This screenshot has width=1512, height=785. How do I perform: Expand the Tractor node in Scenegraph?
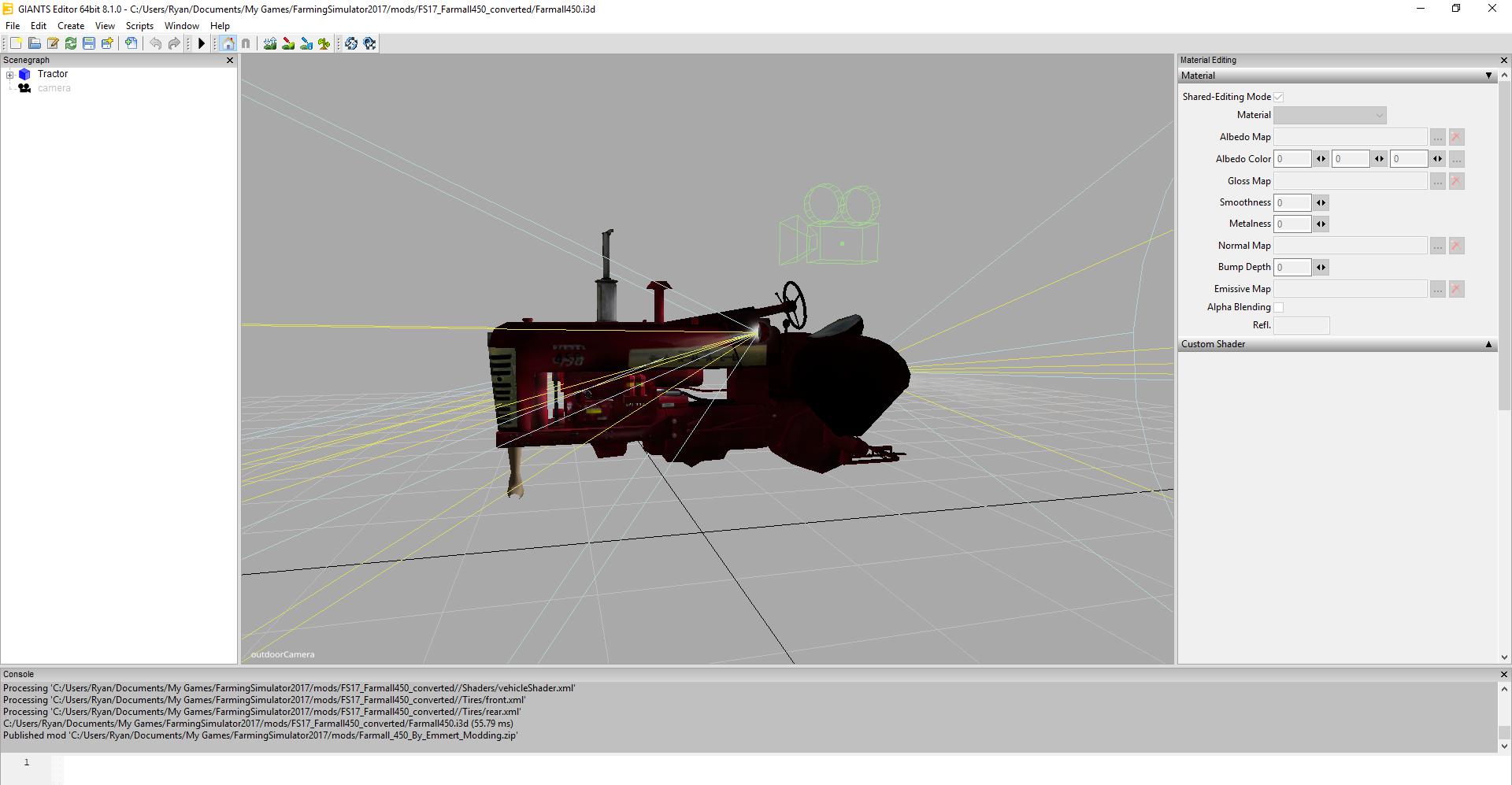[x=10, y=75]
